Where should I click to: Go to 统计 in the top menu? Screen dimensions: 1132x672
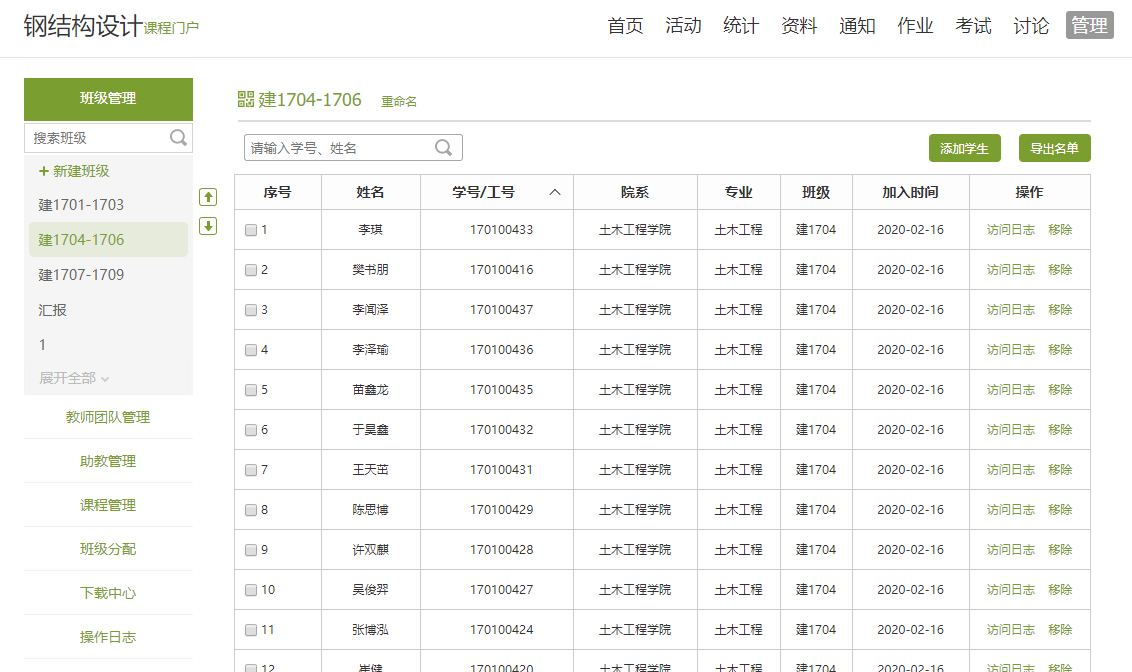(741, 26)
